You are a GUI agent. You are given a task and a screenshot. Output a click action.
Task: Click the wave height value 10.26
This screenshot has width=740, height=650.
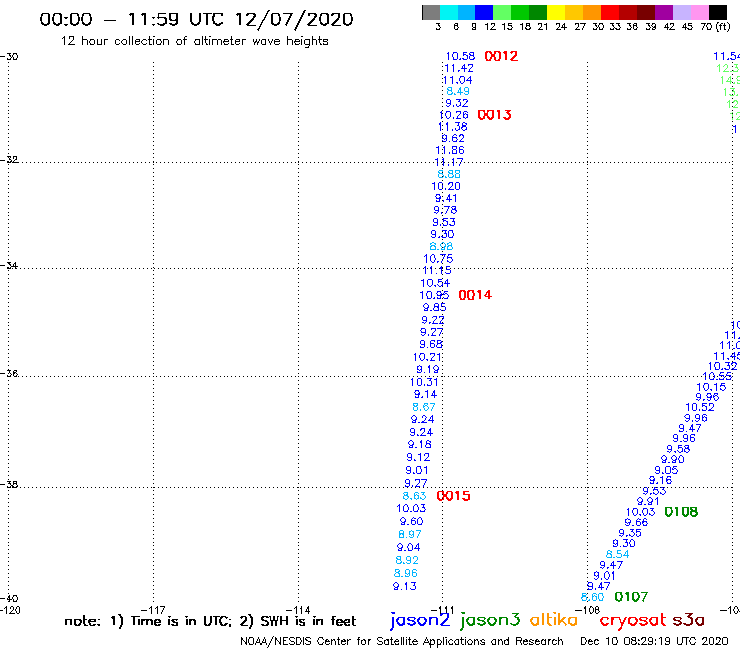click(454, 115)
